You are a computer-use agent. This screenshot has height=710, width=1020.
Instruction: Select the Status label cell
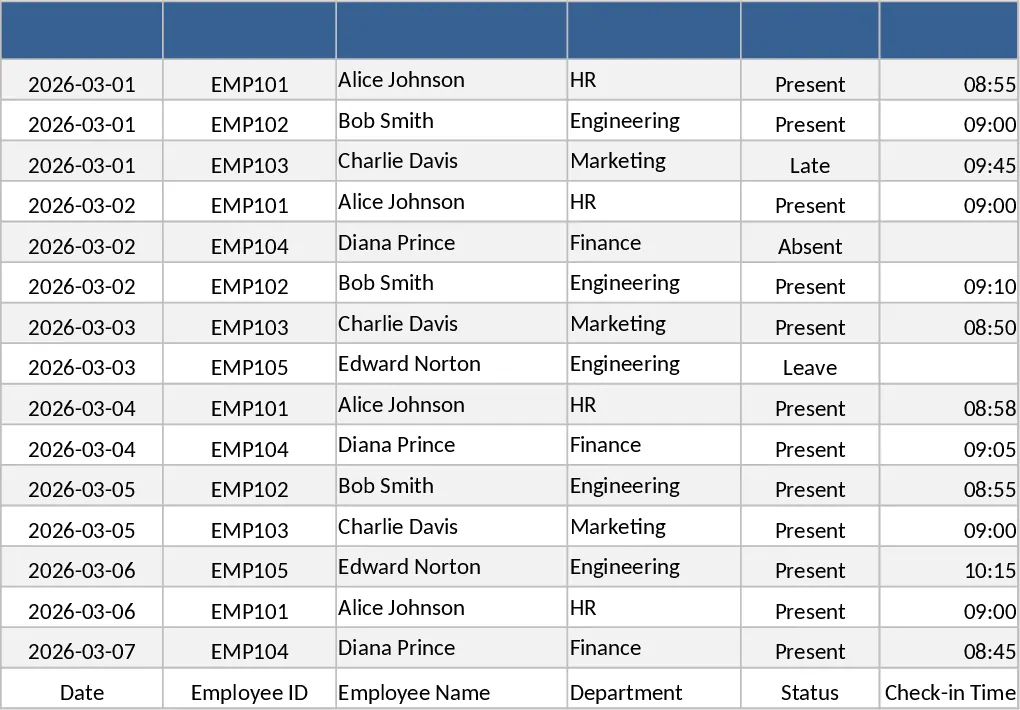pos(810,689)
